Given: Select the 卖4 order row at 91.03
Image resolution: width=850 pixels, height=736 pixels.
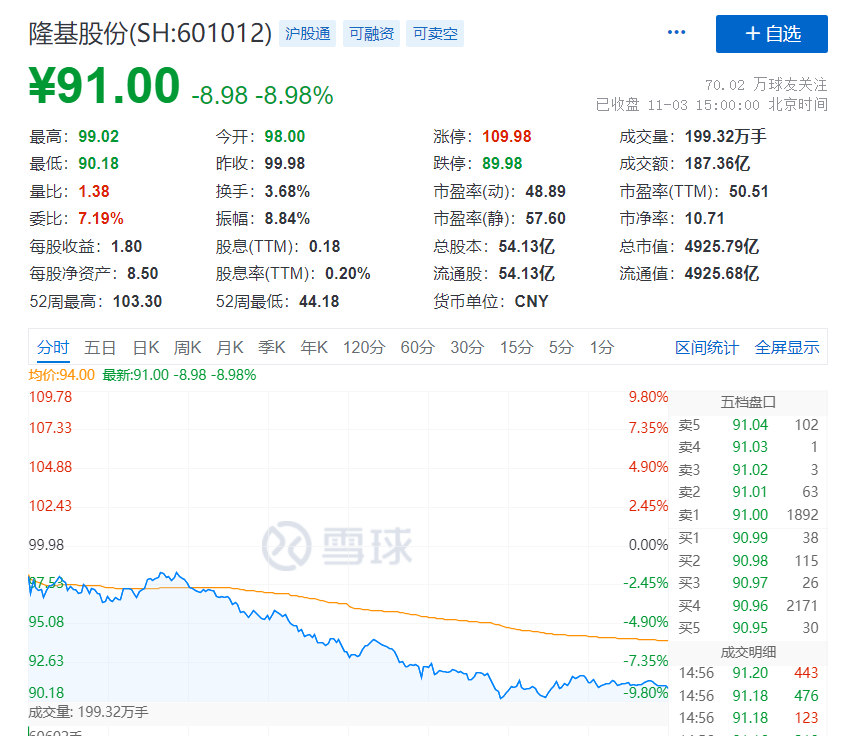Looking at the screenshot, I should [x=748, y=447].
